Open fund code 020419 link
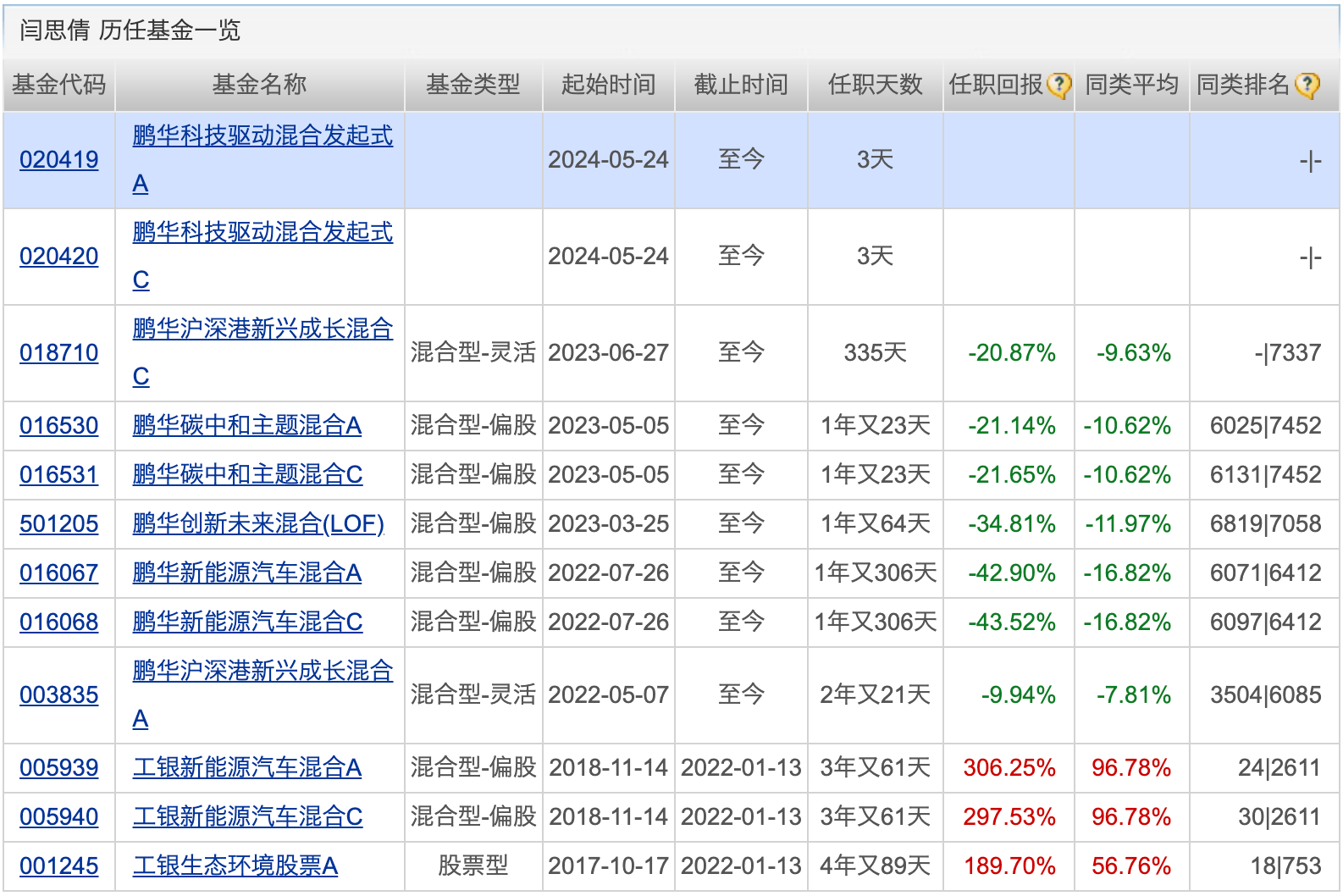This screenshot has width=1343, height=896. pyautogui.click(x=59, y=159)
